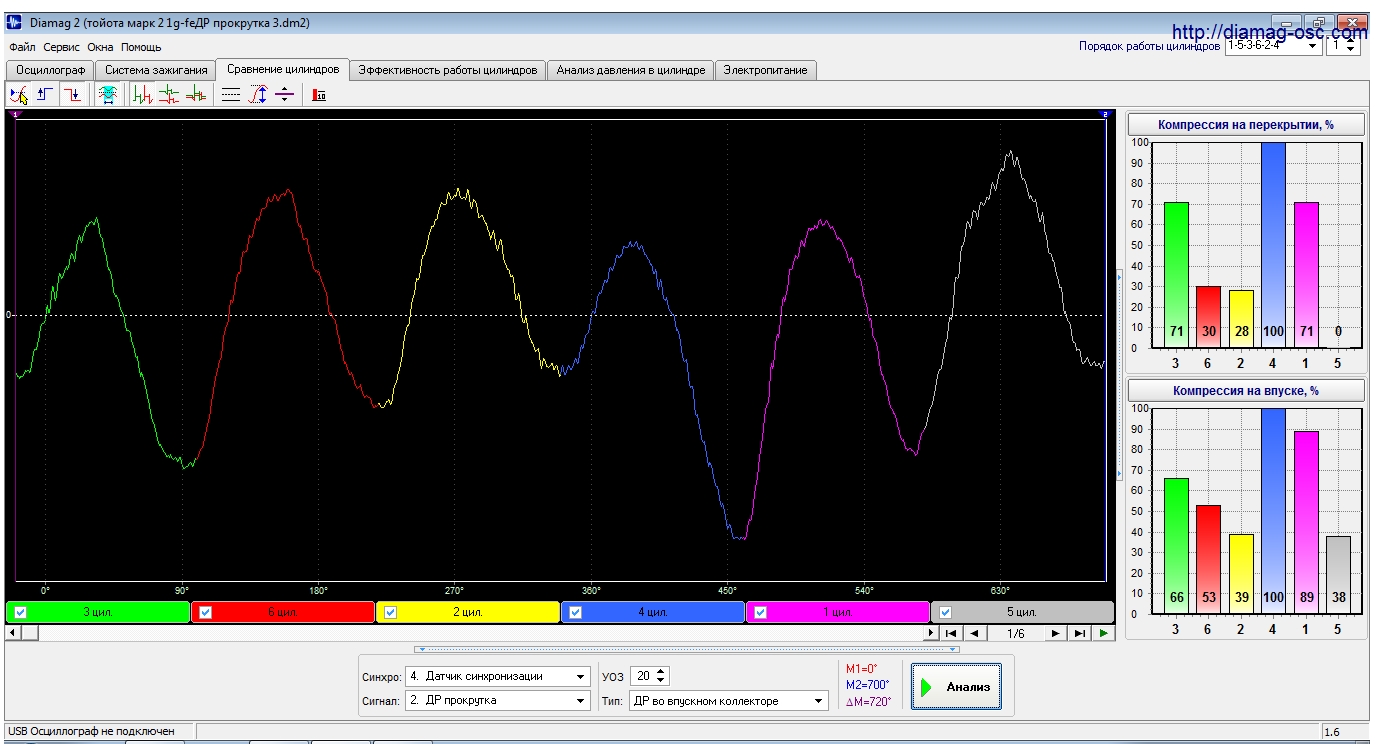The image size is (1382, 744).
Task: Choose the red falling-edge trigger icon
Action: click(72, 95)
